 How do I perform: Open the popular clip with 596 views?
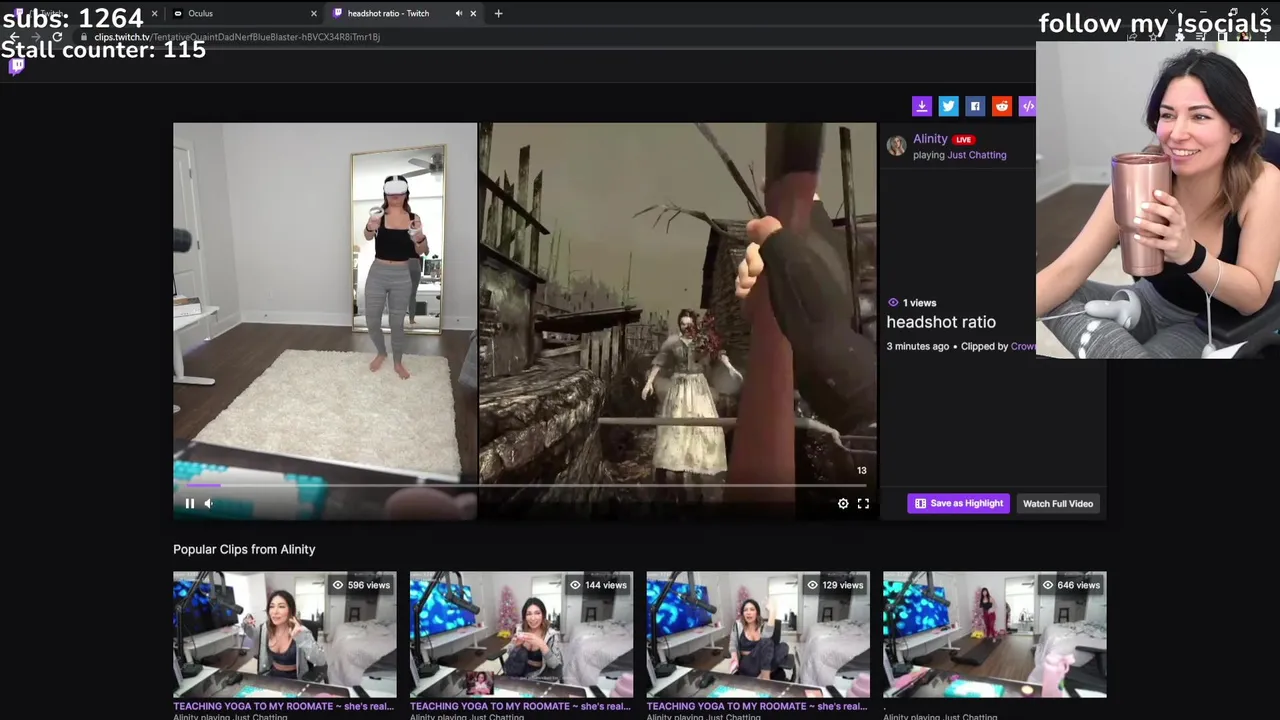click(285, 635)
